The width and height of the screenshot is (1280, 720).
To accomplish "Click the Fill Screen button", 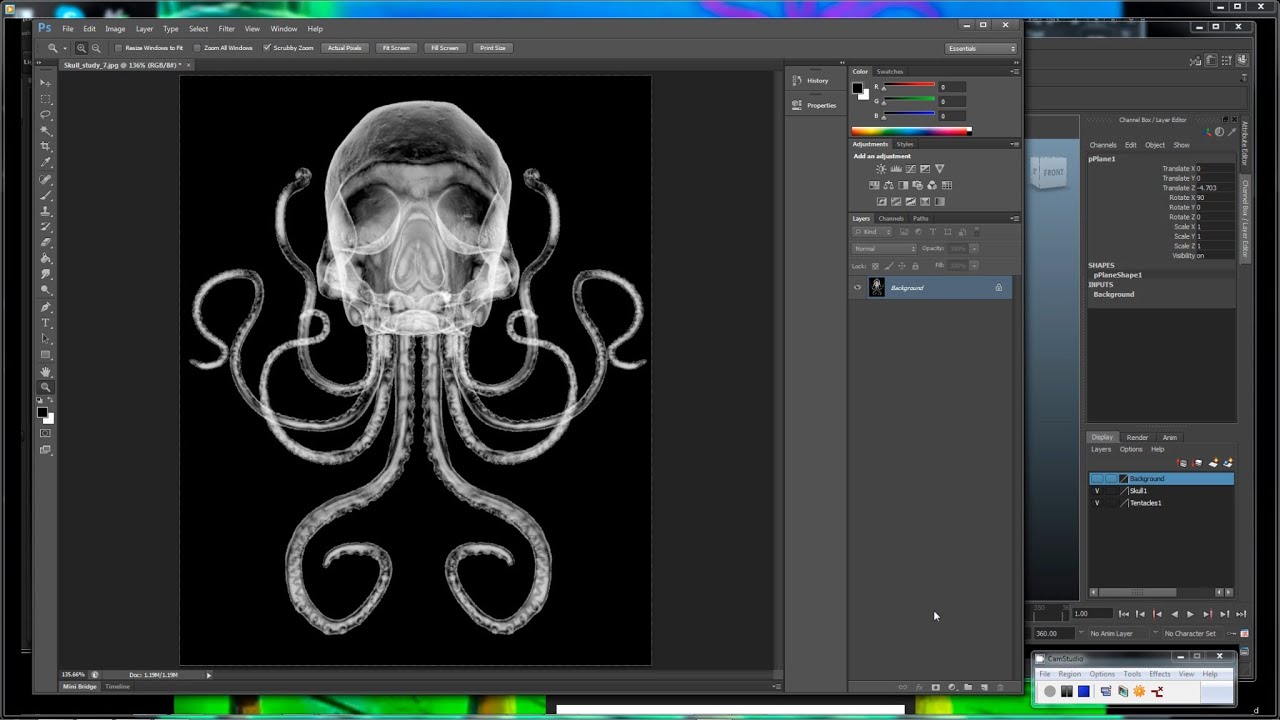I will point(445,48).
